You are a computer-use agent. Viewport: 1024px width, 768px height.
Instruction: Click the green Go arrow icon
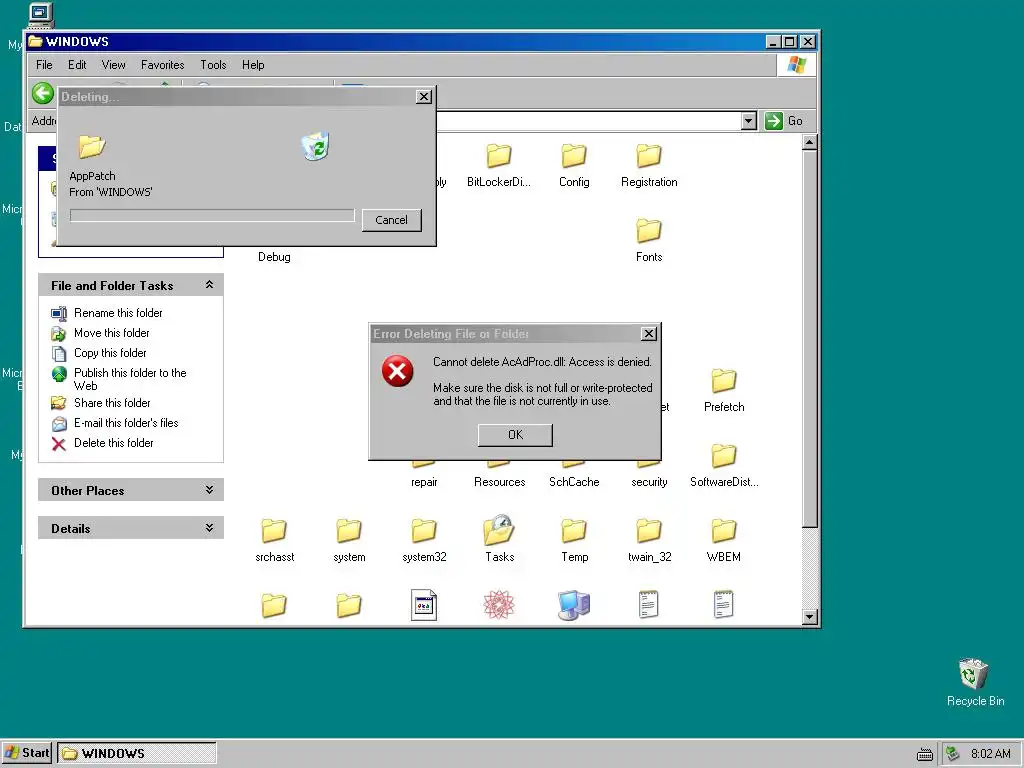pyautogui.click(x=774, y=121)
